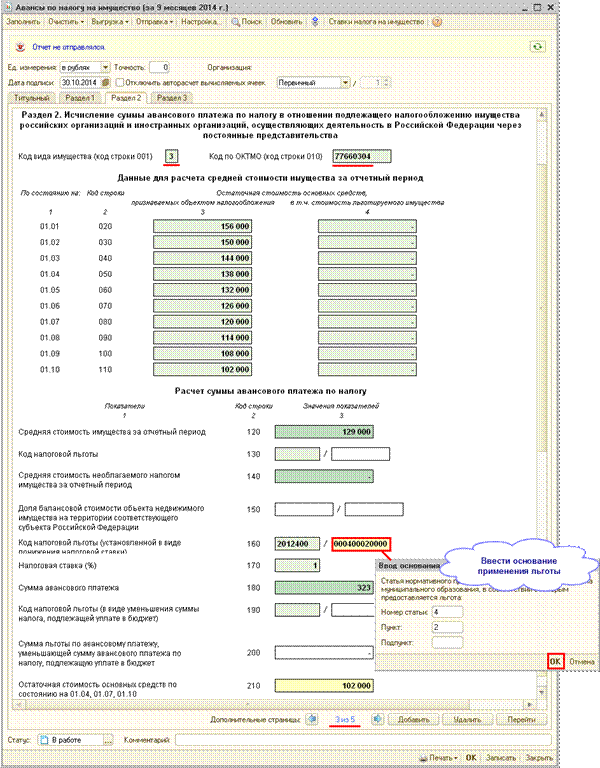Click the Добавить page button
This screenshot has height=768, width=600.
413,720
